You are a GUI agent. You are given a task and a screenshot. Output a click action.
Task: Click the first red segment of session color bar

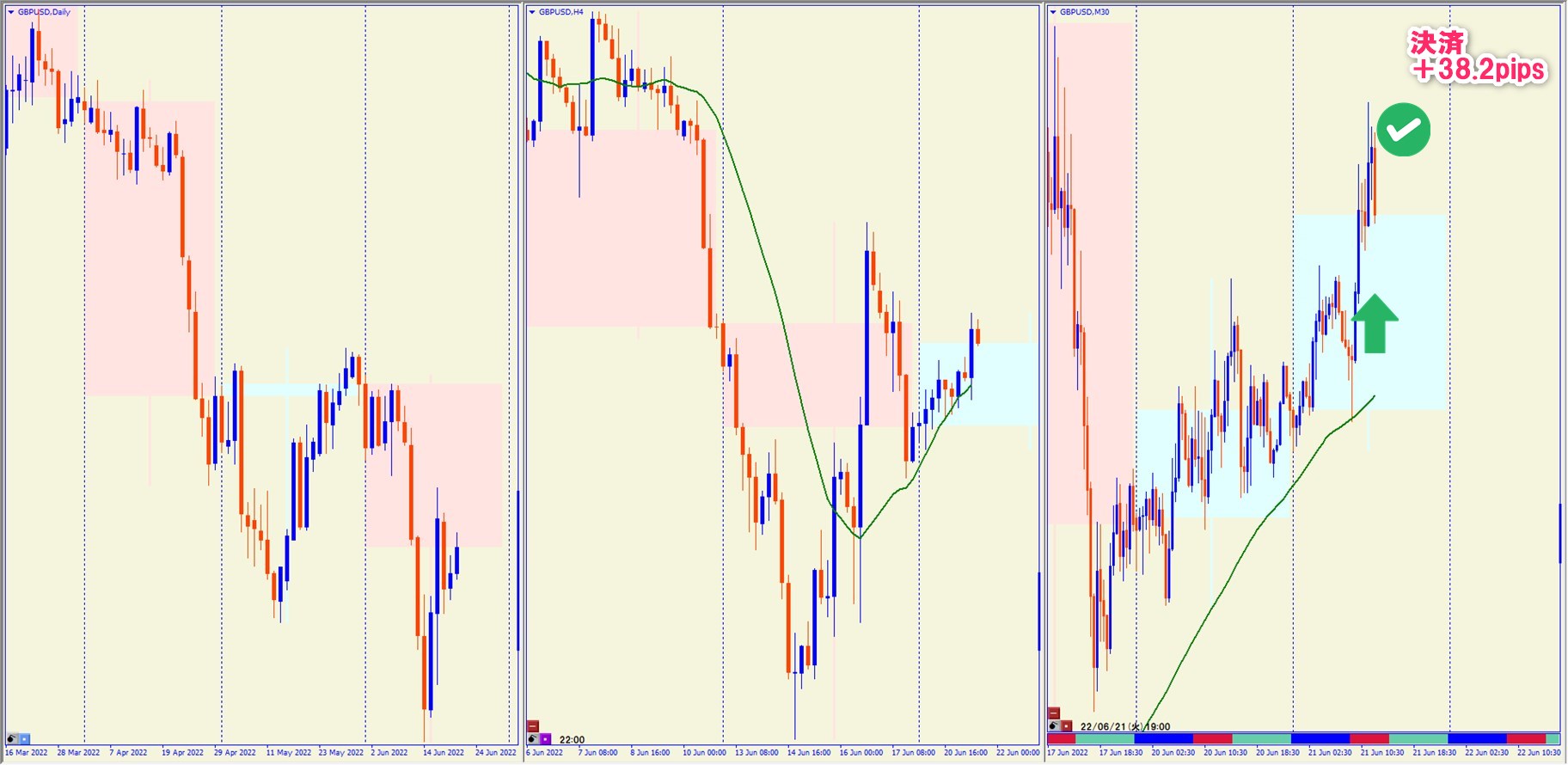coord(1061,738)
